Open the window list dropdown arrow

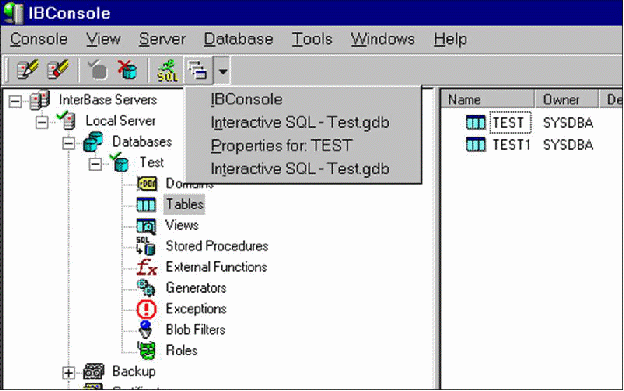(222, 71)
